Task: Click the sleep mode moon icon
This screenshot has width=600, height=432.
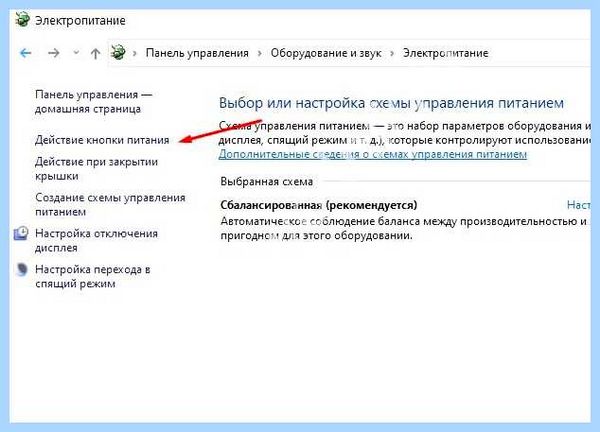Action: (x=21, y=269)
